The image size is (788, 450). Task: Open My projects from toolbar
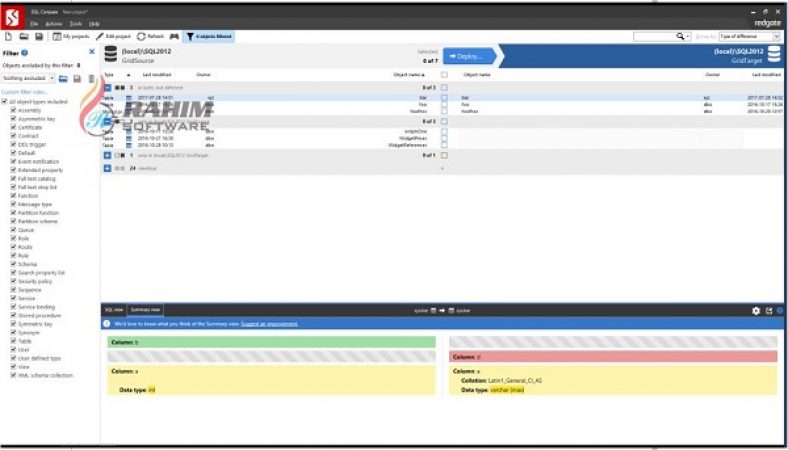tap(71, 37)
